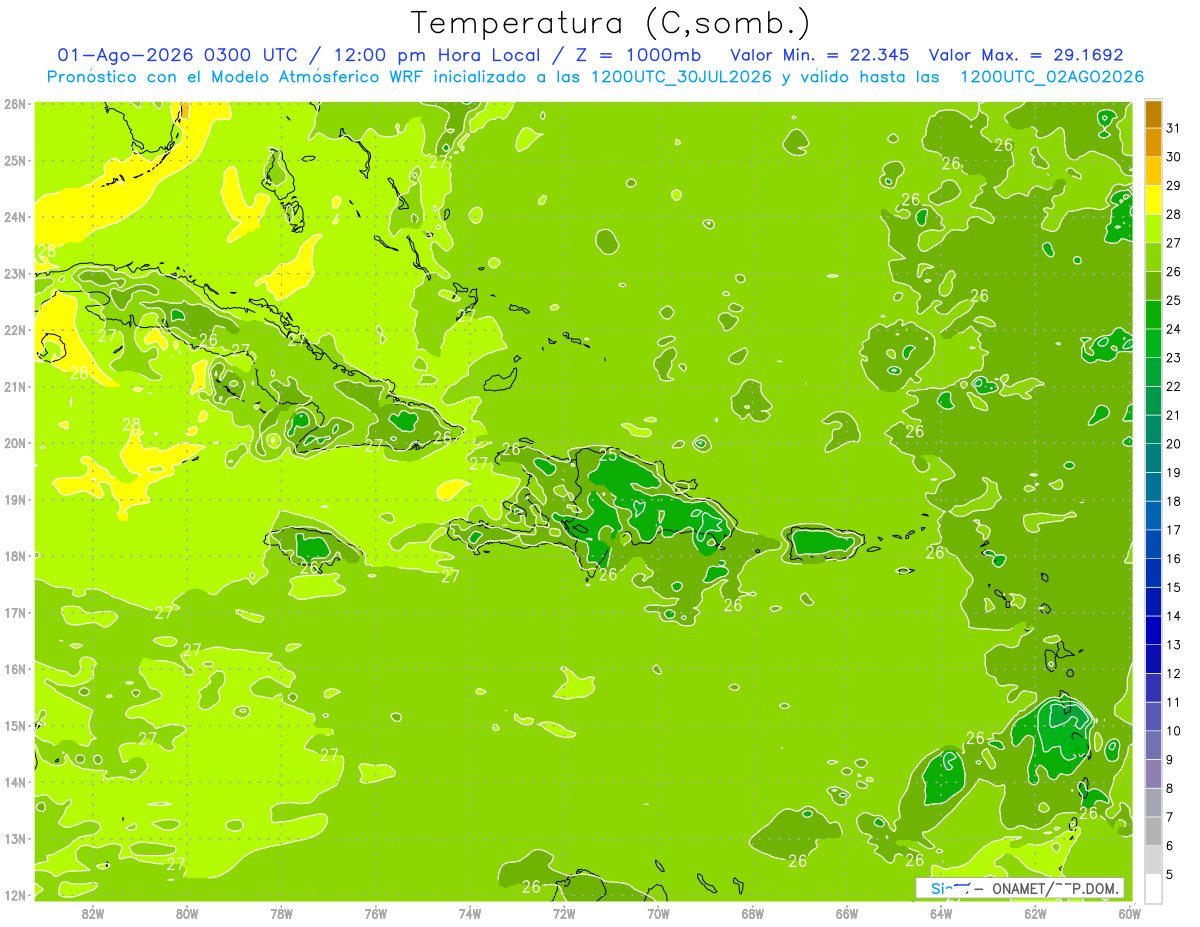
Task: Click the legend swatch between 25 and 26
Action: pos(1154,286)
